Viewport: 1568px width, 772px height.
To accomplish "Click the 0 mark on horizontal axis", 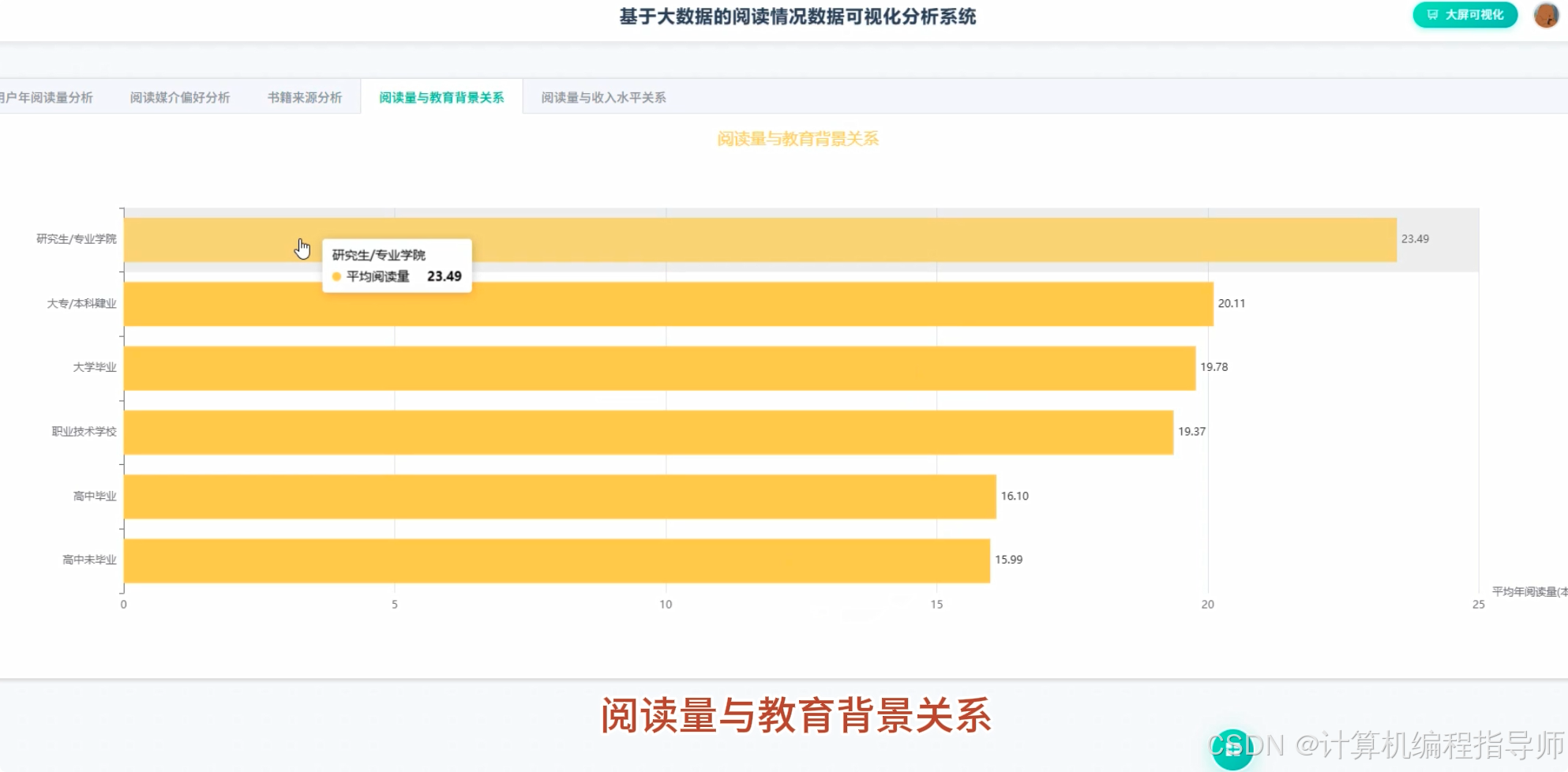I will 122,605.
